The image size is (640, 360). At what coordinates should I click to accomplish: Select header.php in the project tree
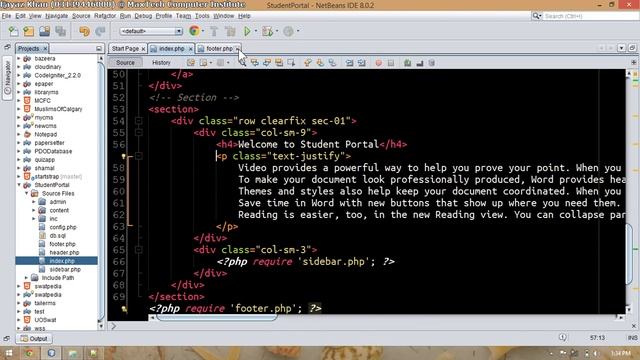coord(64,253)
